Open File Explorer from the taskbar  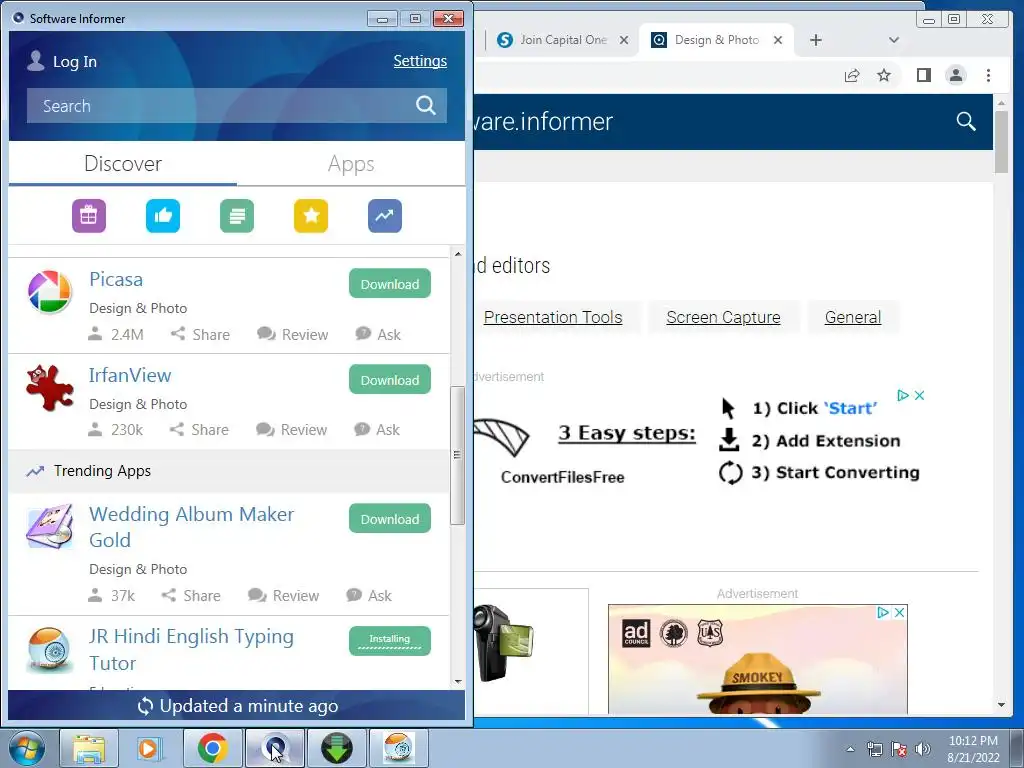click(89, 748)
